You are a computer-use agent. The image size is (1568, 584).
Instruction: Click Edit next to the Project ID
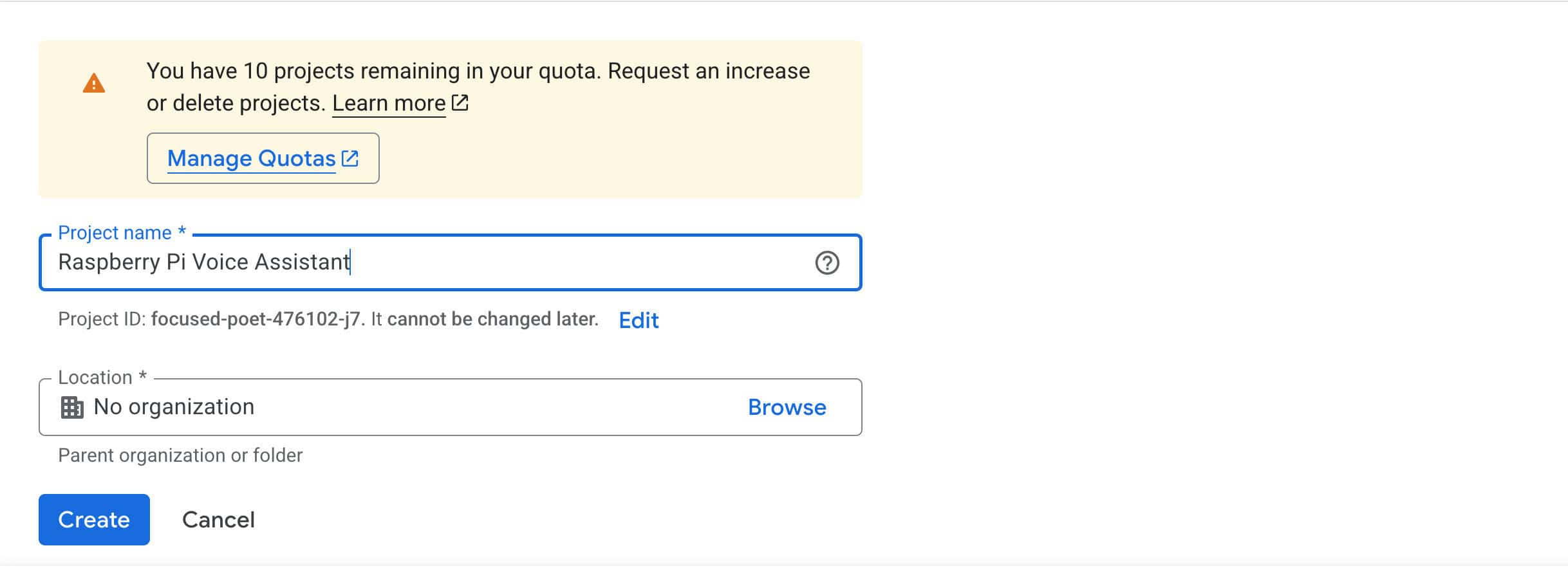click(x=639, y=320)
